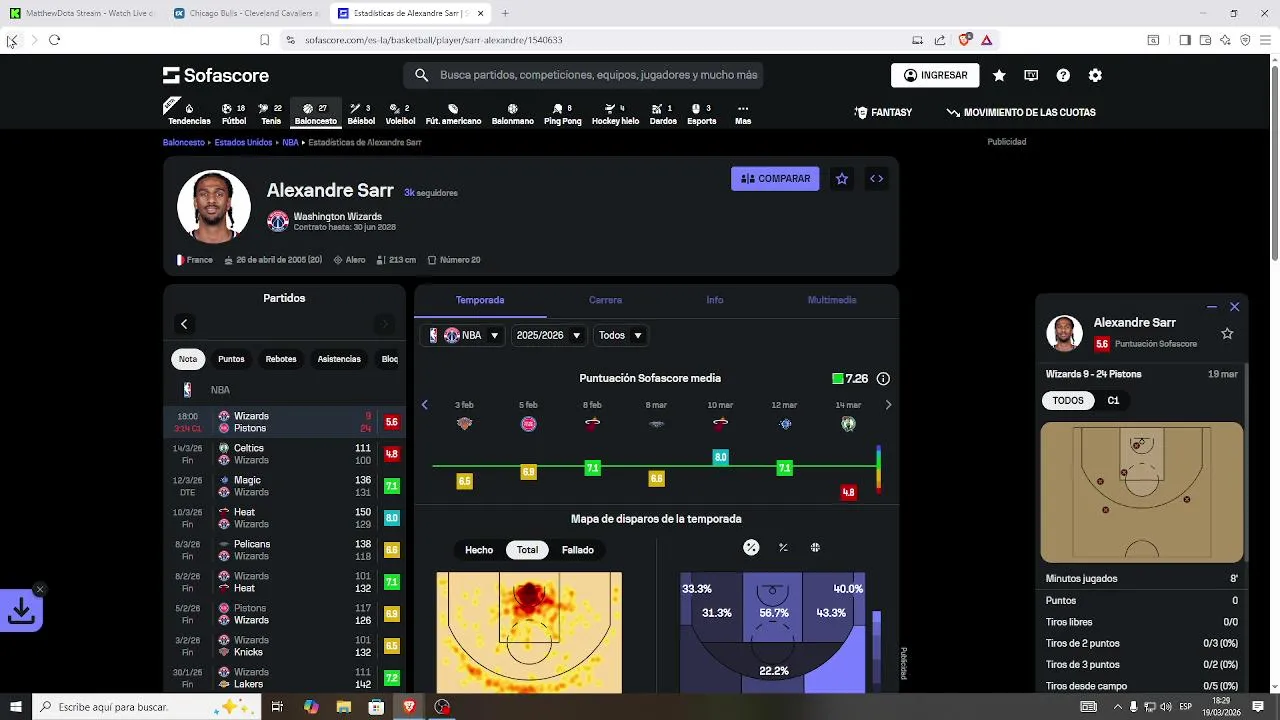The width and height of the screenshot is (1280, 720).
Task: Open the Béisbol sports category
Action: (361, 113)
